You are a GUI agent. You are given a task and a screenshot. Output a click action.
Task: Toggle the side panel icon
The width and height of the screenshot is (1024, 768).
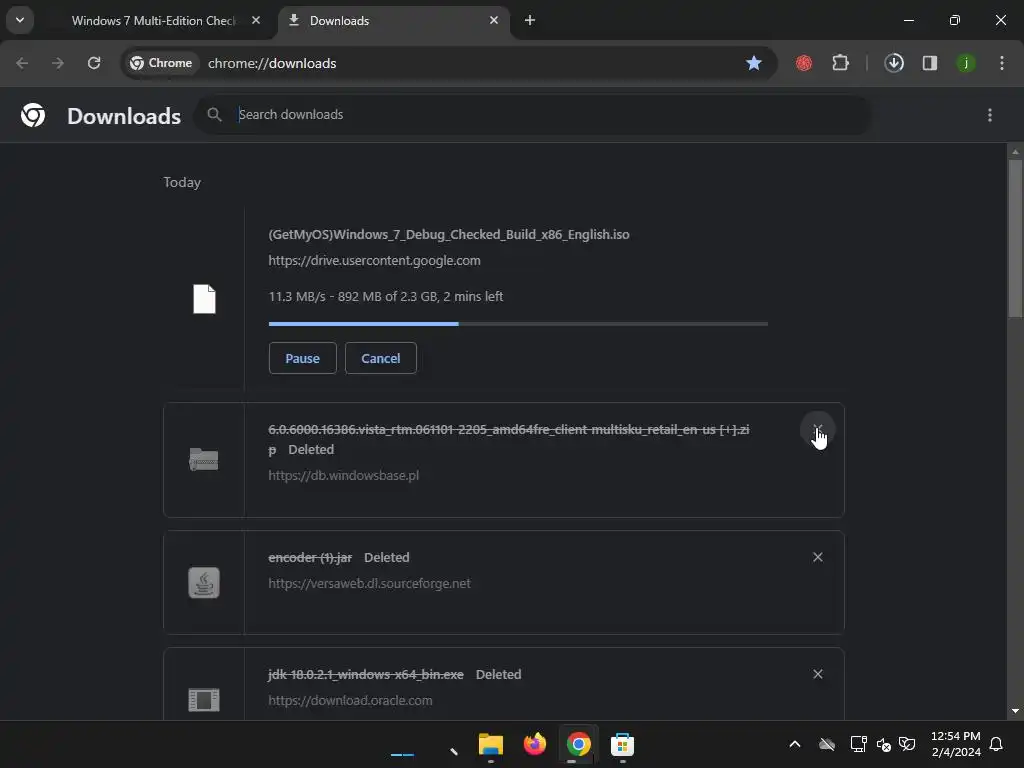[930, 63]
